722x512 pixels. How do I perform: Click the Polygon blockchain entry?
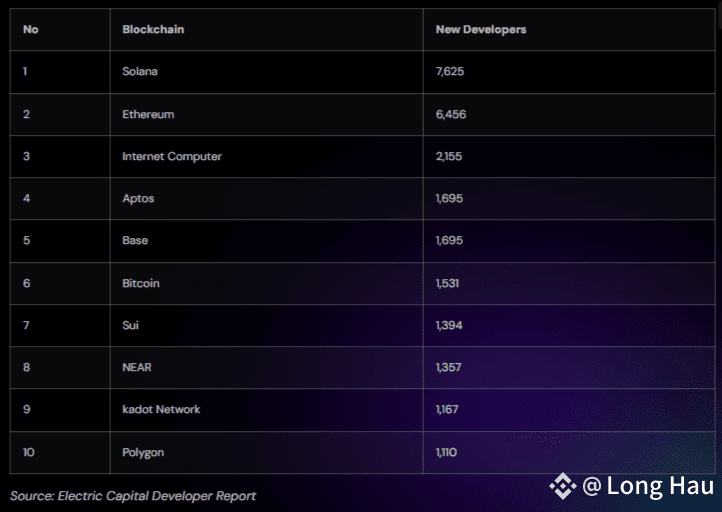(x=143, y=453)
